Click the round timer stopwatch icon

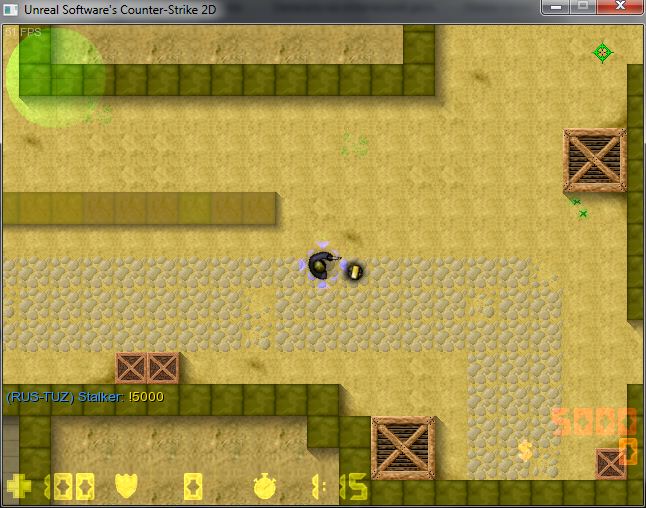point(265,486)
